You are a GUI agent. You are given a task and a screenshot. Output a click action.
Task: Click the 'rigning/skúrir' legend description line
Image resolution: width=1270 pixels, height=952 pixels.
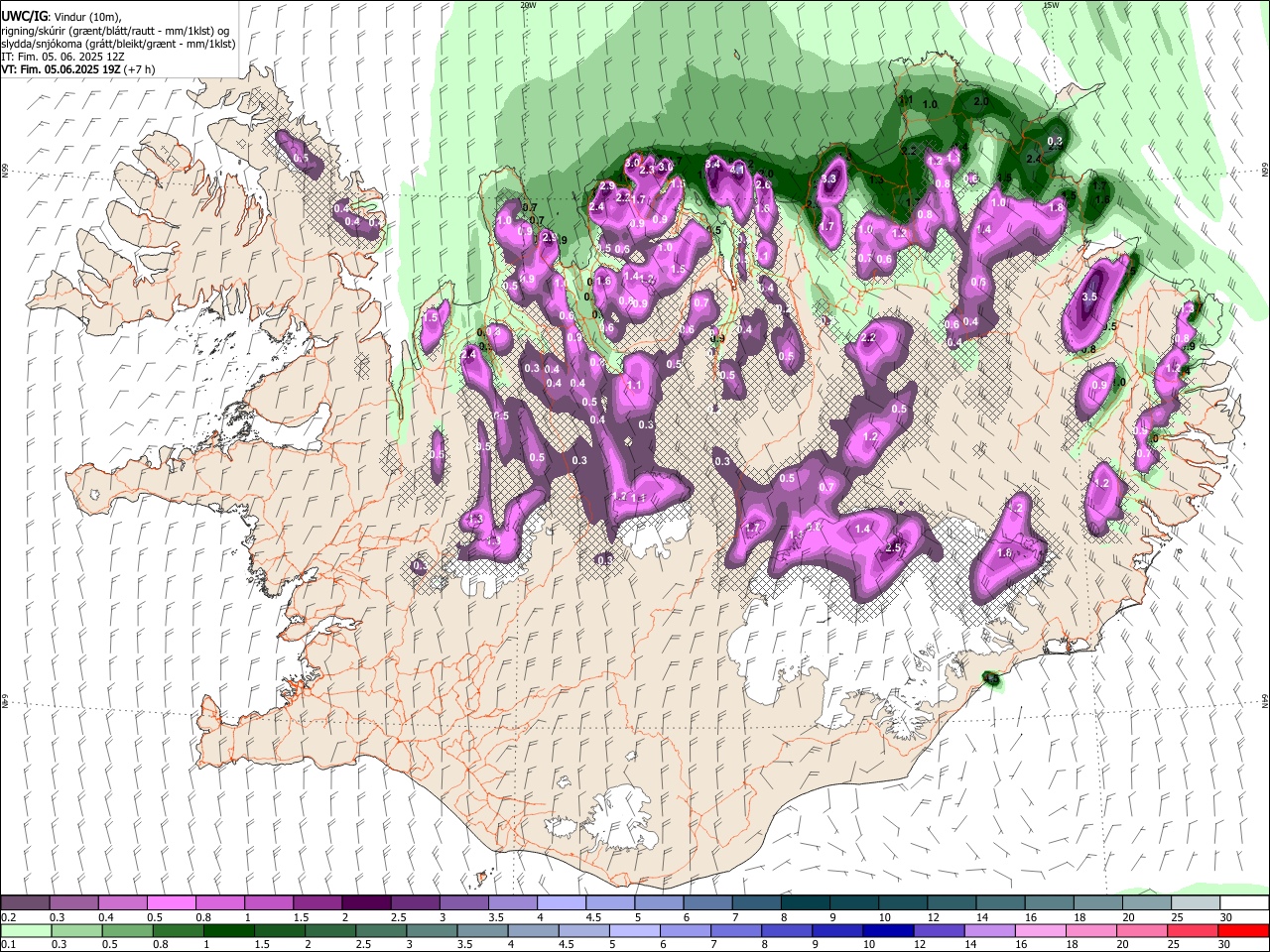pyautogui.click(x=114, y=31)
